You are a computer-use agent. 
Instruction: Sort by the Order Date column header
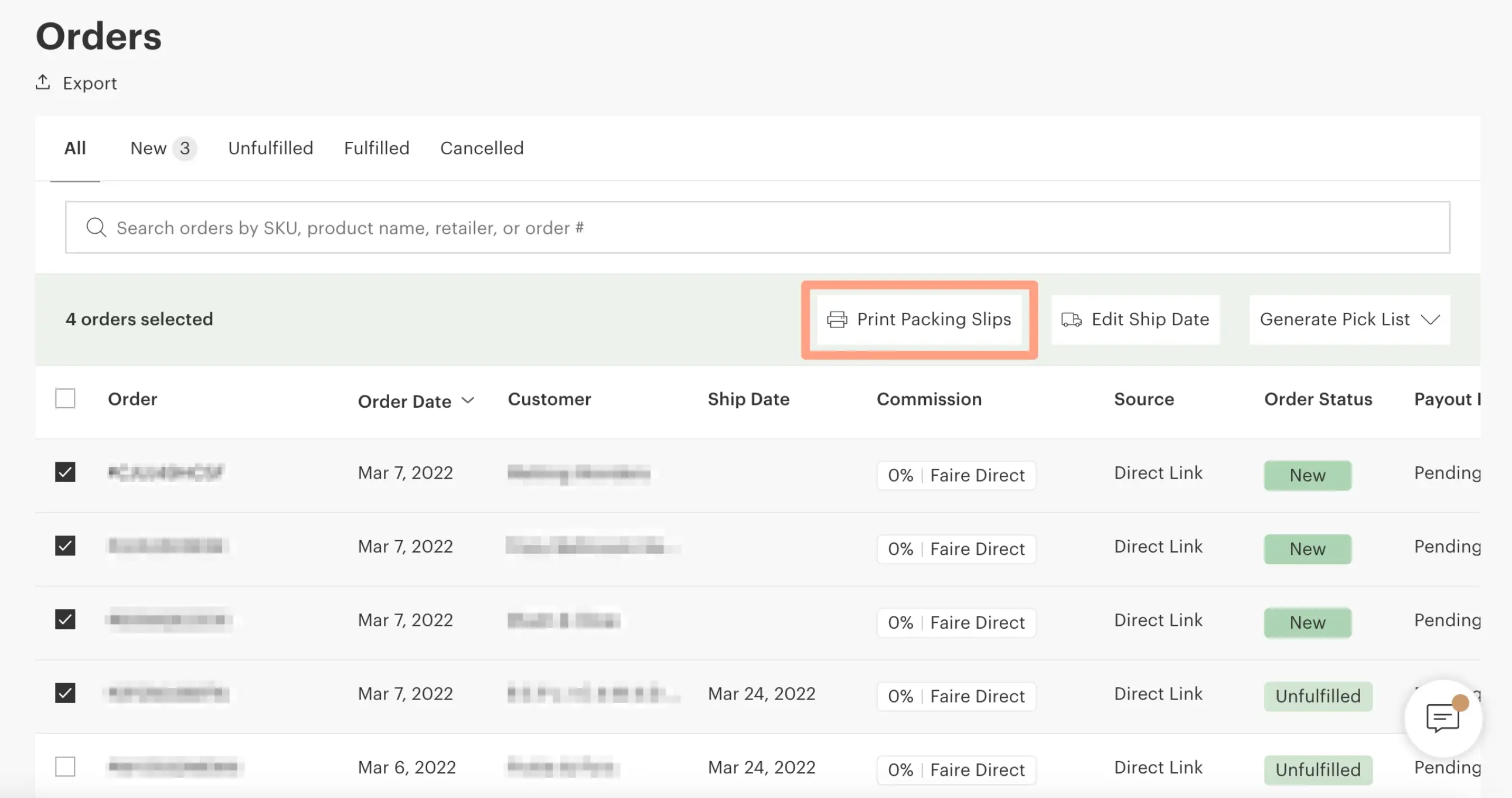(x=404, y=401)
